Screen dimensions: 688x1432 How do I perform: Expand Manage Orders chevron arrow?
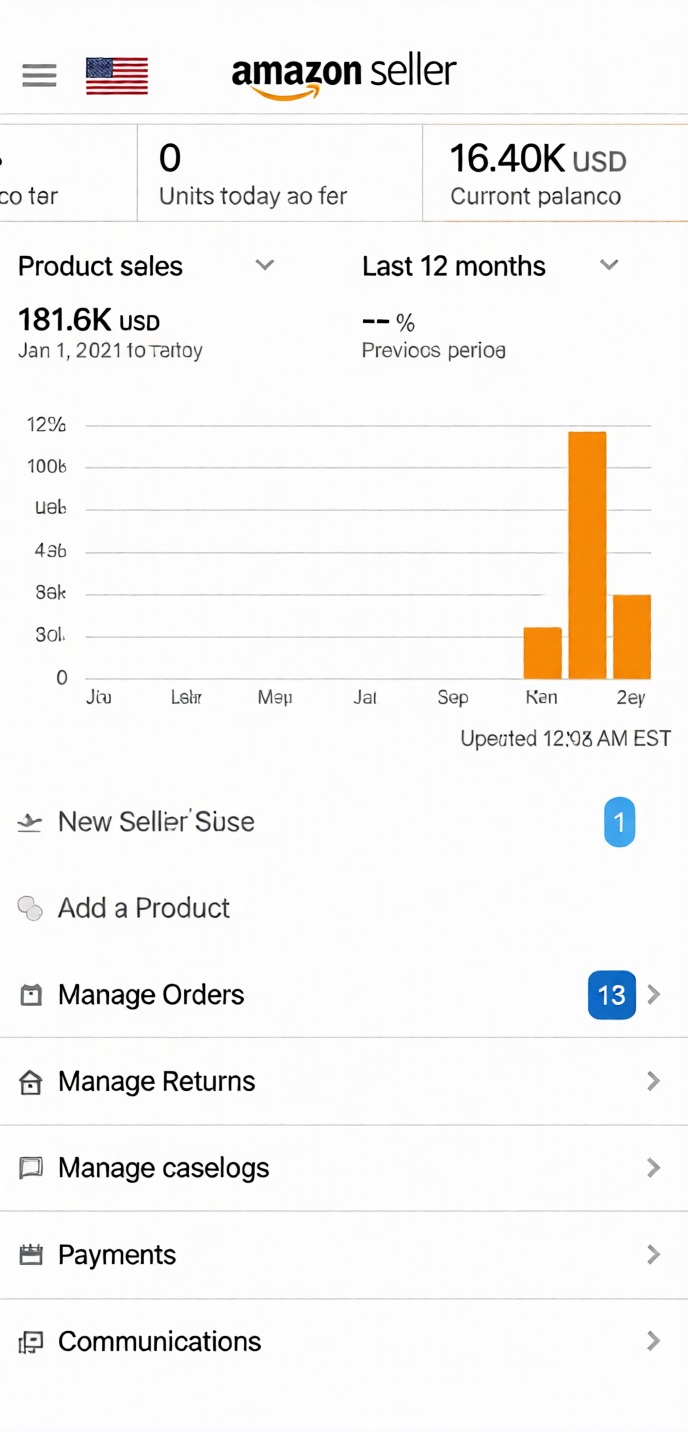(x=653, y=994)
